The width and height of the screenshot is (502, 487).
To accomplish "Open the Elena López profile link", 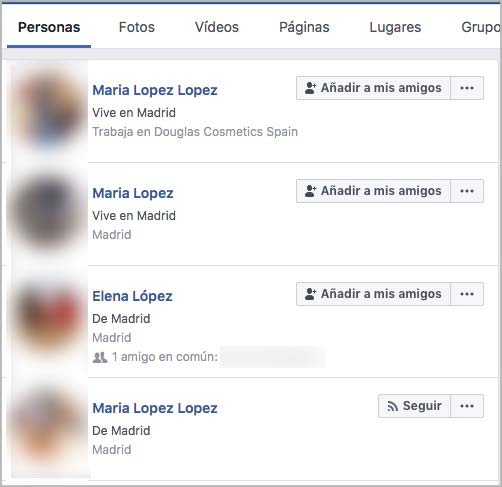I will (x=132, y=296).
